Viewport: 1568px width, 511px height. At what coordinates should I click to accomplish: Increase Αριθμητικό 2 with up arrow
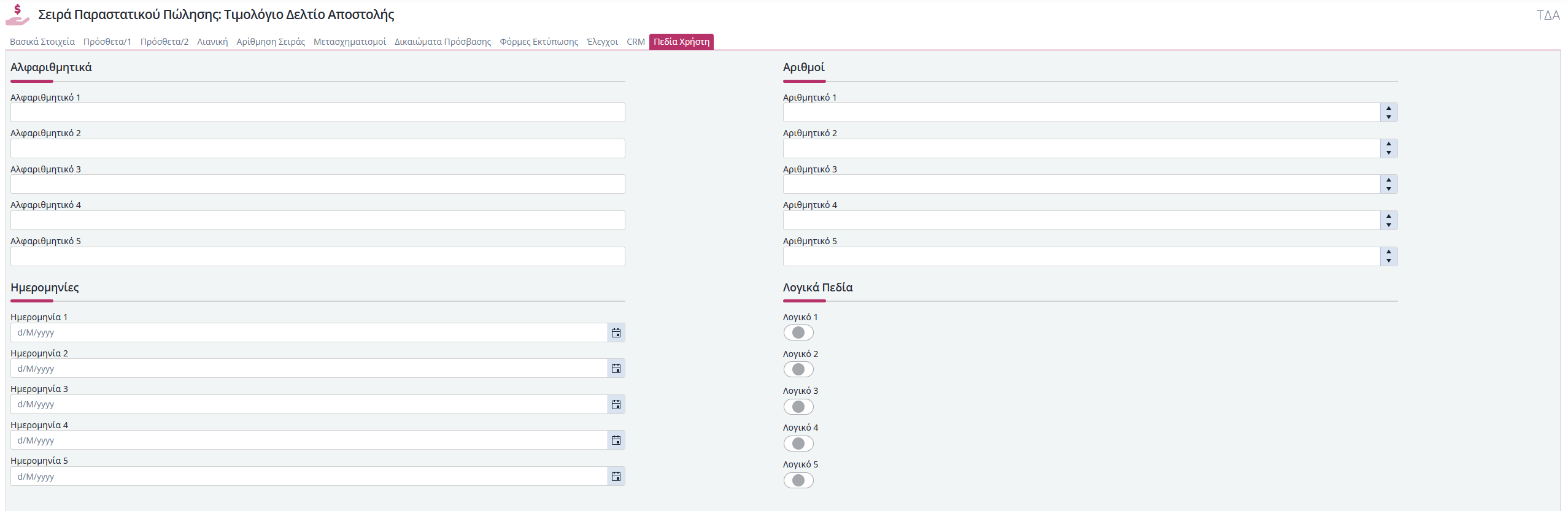click(x=1389, y=144)
